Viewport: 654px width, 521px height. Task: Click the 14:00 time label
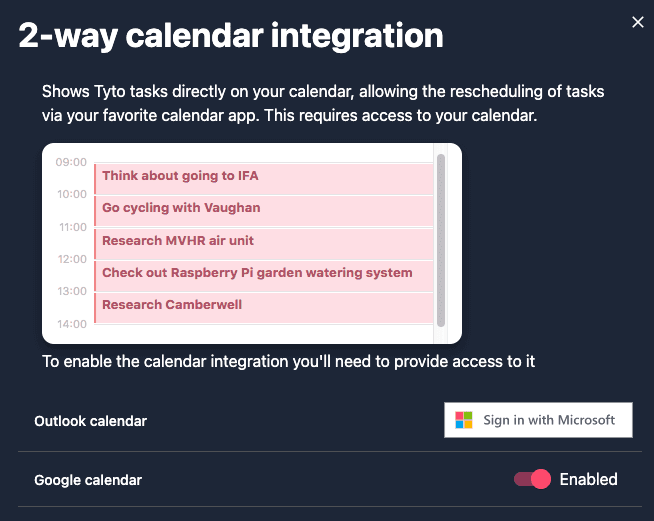tap(72, 324)
